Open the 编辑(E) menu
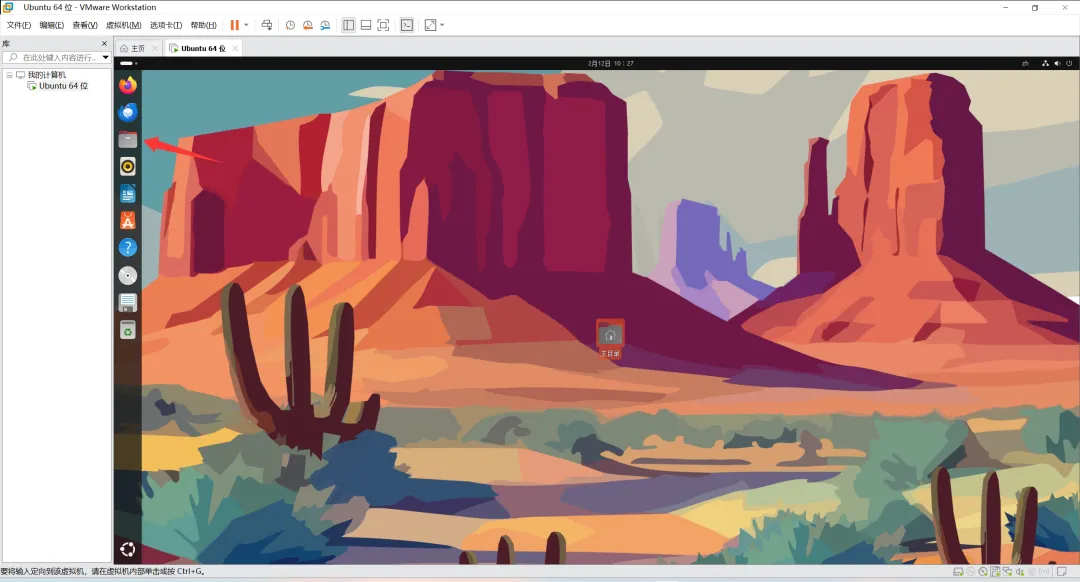This screenshot has width=1080, height=582. 52,25
